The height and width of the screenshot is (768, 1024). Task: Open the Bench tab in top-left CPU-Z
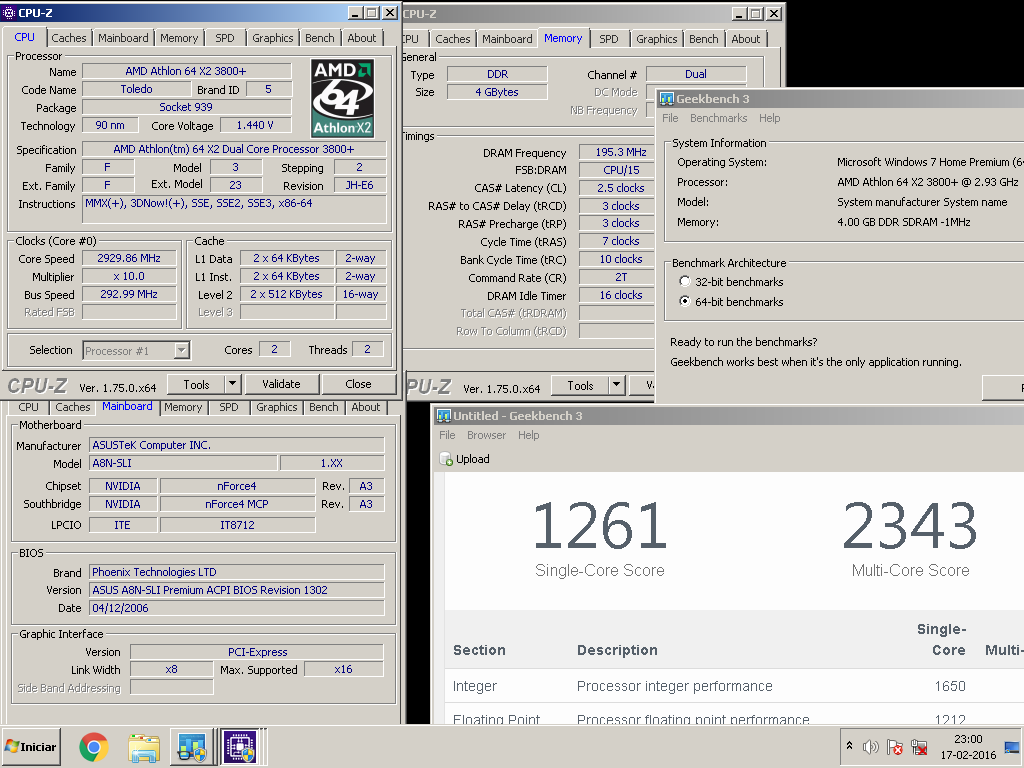(319, 38)
